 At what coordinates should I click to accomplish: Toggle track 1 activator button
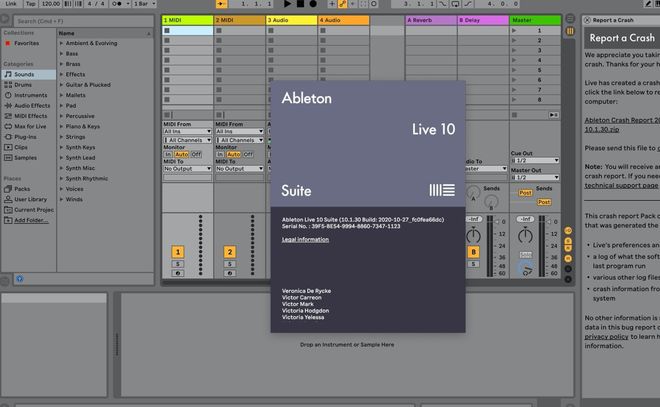coord(177,252)
